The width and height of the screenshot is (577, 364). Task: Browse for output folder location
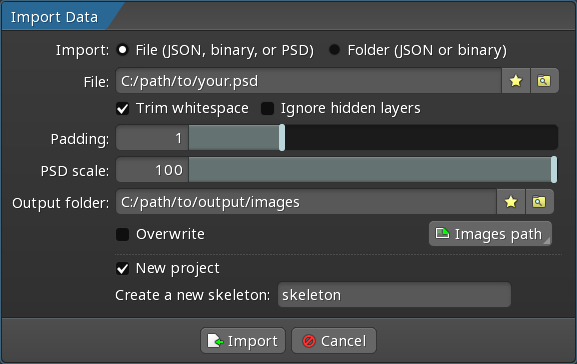pos(539,202)
